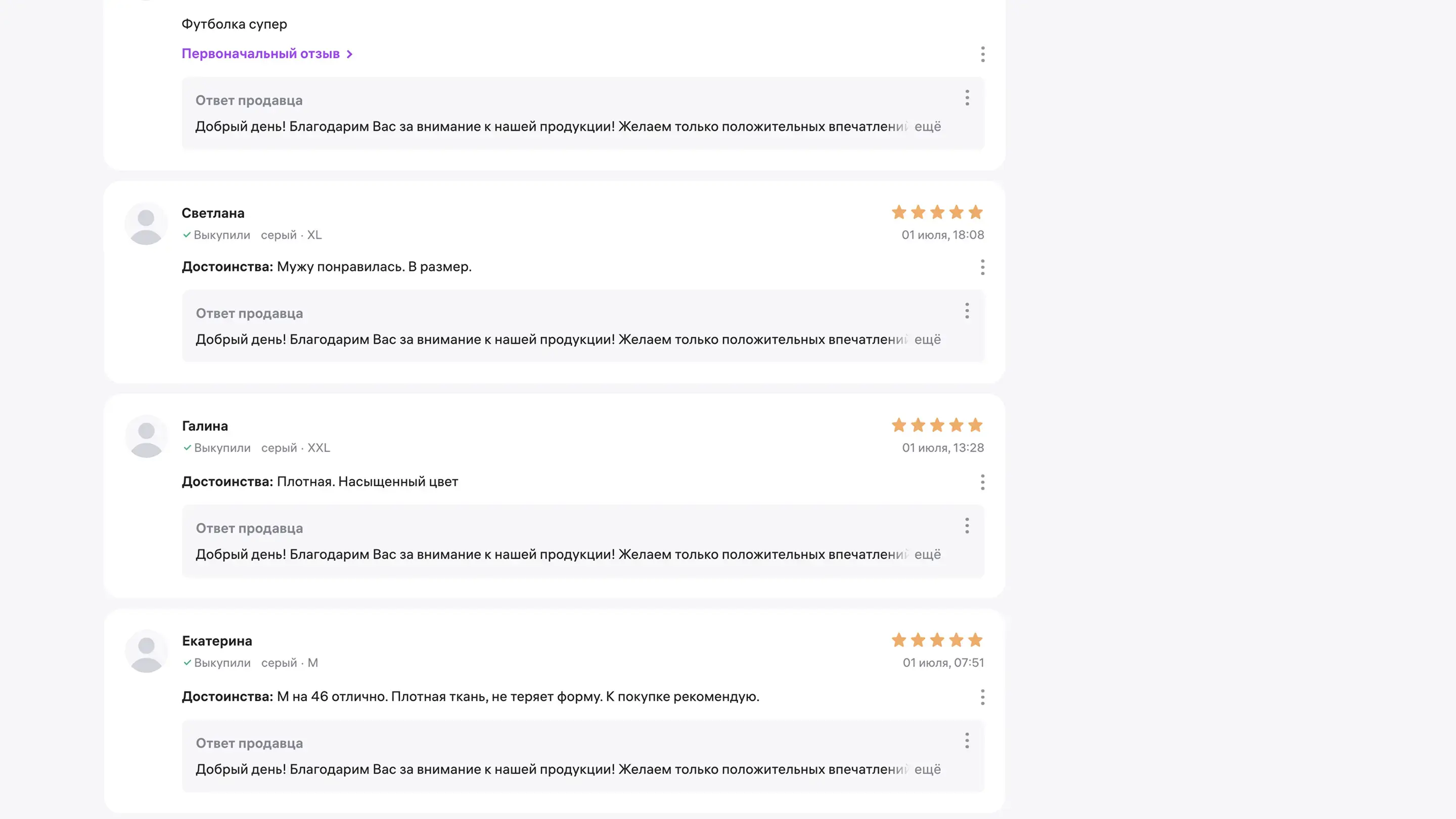Open options menu for 'Футболка супер' review
The image size is (1456, 819).
click(982, 54)
